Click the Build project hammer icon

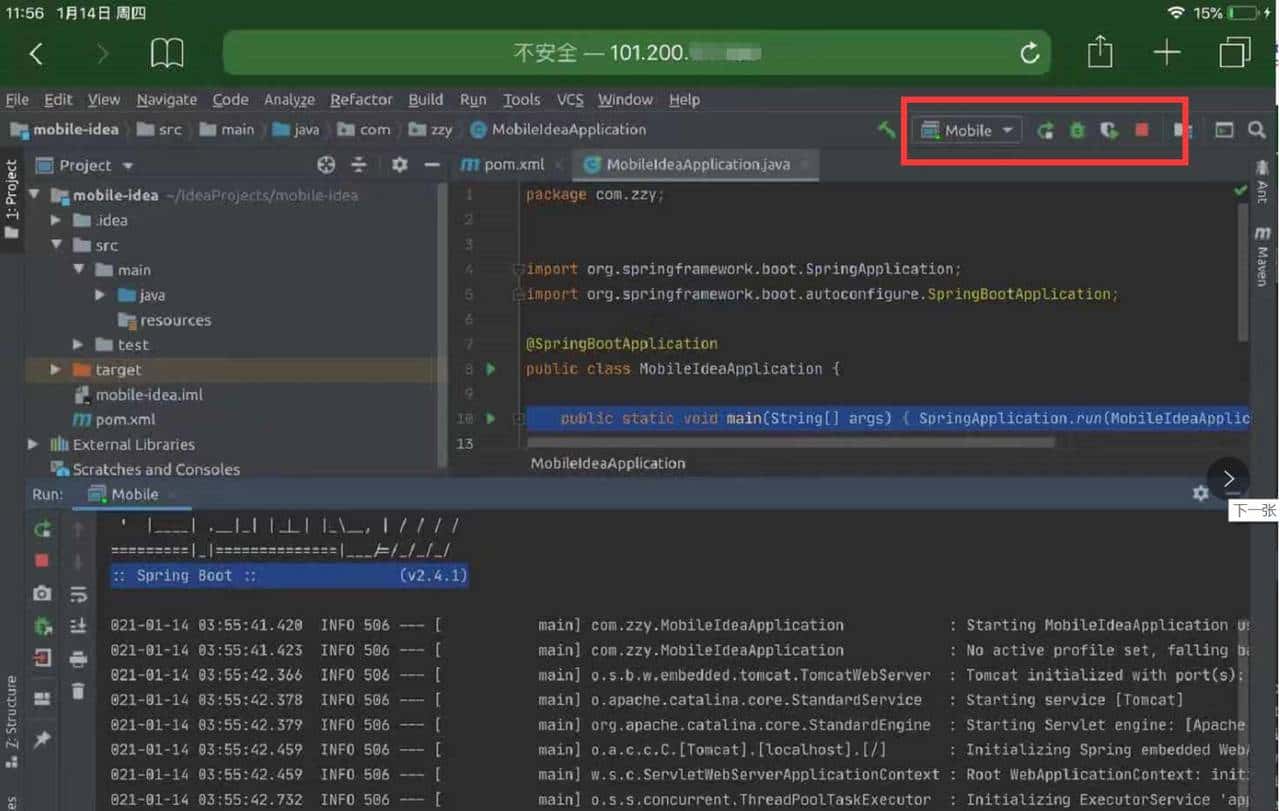click(886, 130)
